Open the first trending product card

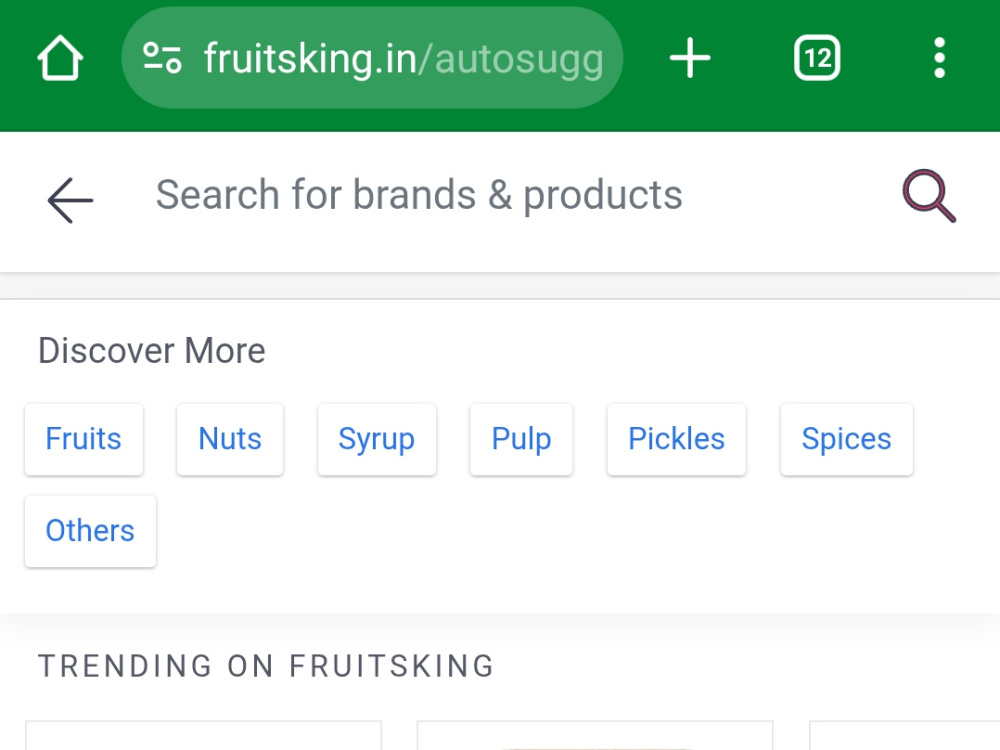pos(203,735)
